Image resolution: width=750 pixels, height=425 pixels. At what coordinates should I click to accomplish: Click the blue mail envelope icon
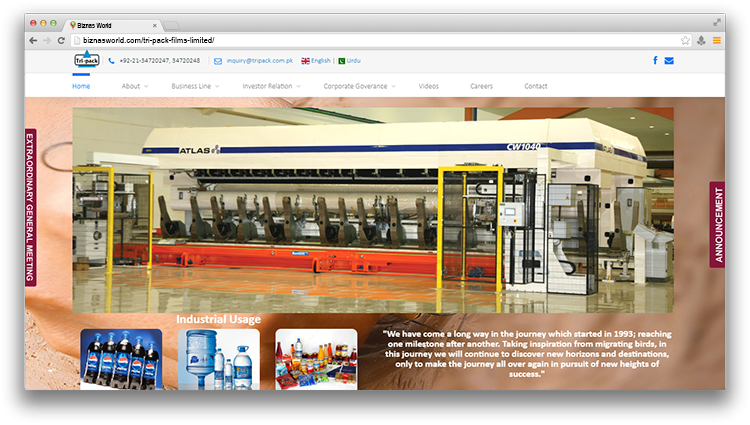click(x=669, y=60)
